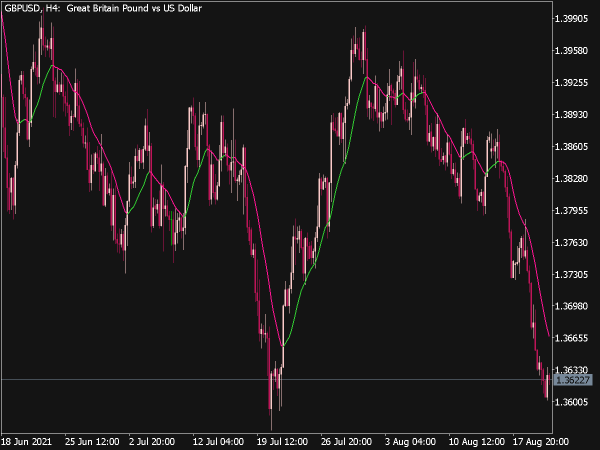The width and height of the screenshot is (600, 450).
Task: Click the 1.36005 price axis label
Action: (571, 402)
